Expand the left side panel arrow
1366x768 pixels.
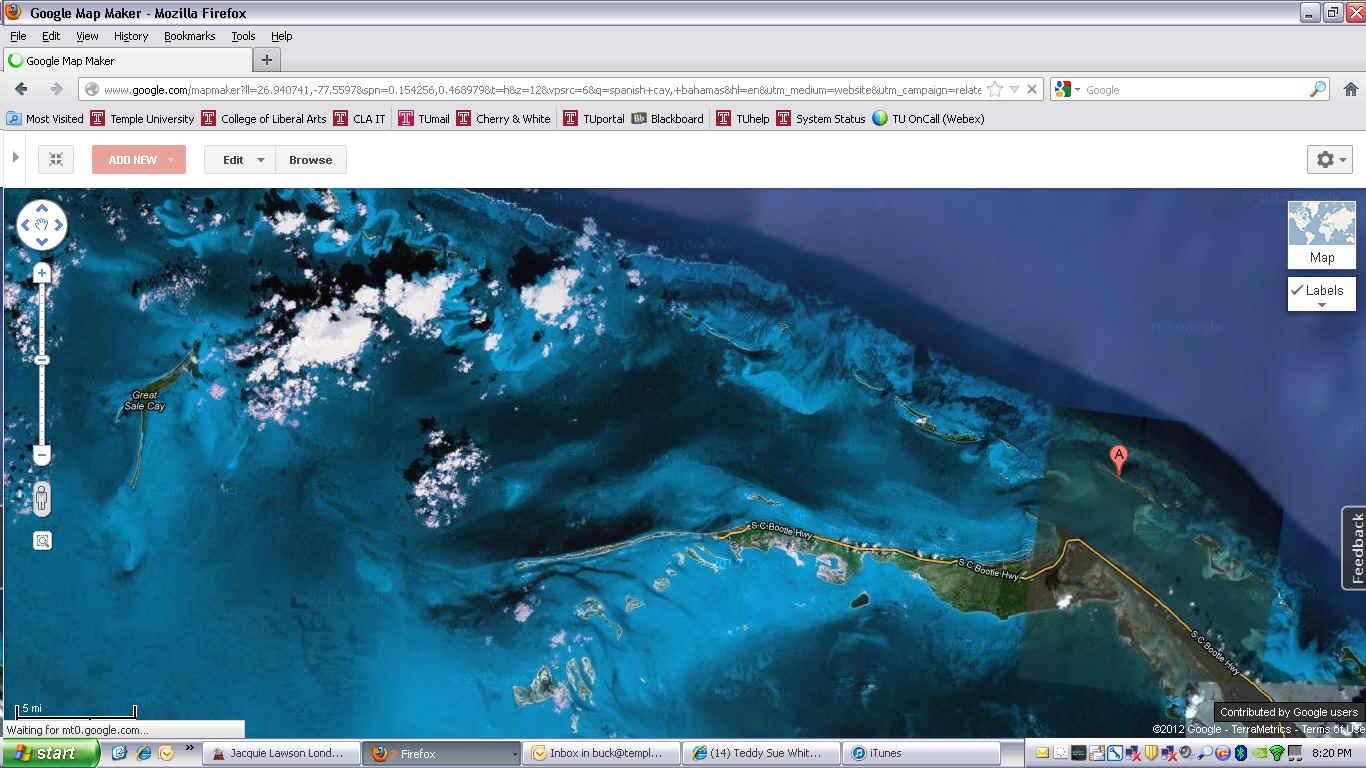click(x=15, y=158)
